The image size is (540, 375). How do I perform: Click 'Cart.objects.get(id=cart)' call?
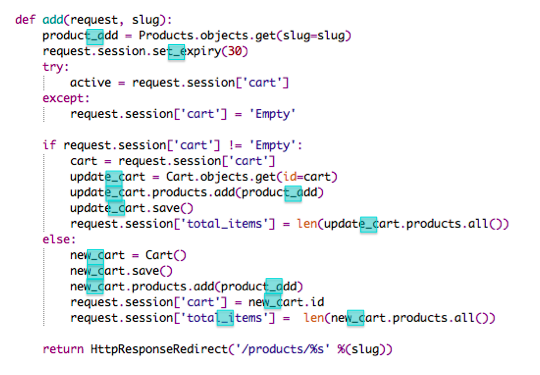pyautogui.click(x=252, y=177)
